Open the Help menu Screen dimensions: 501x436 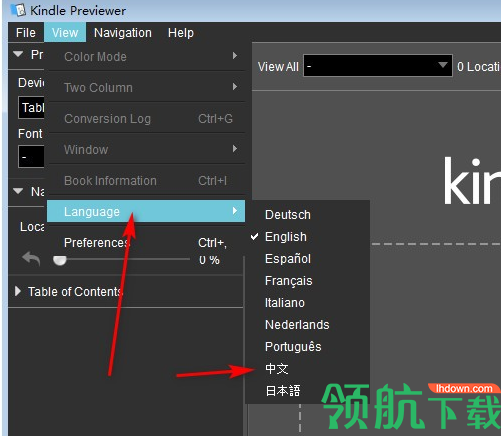(181, 33)
